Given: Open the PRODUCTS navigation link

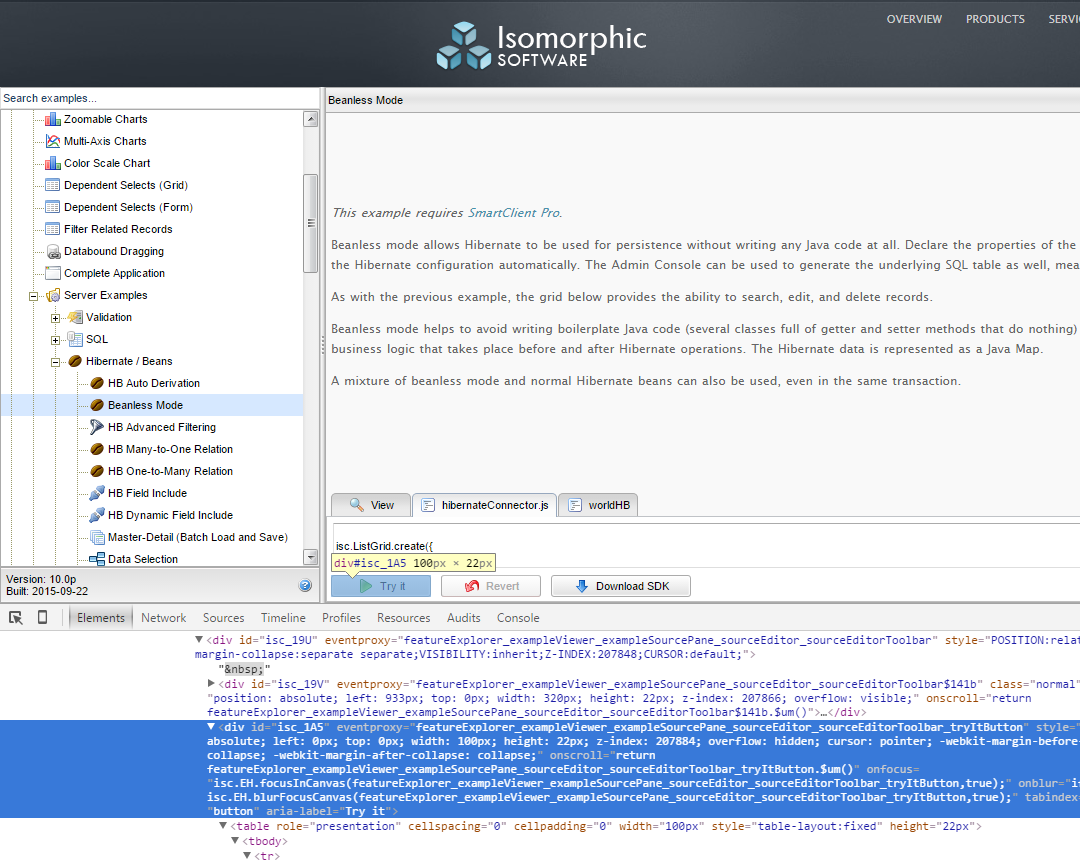Looking at the screenshot, I should click(x=995, y=19).
